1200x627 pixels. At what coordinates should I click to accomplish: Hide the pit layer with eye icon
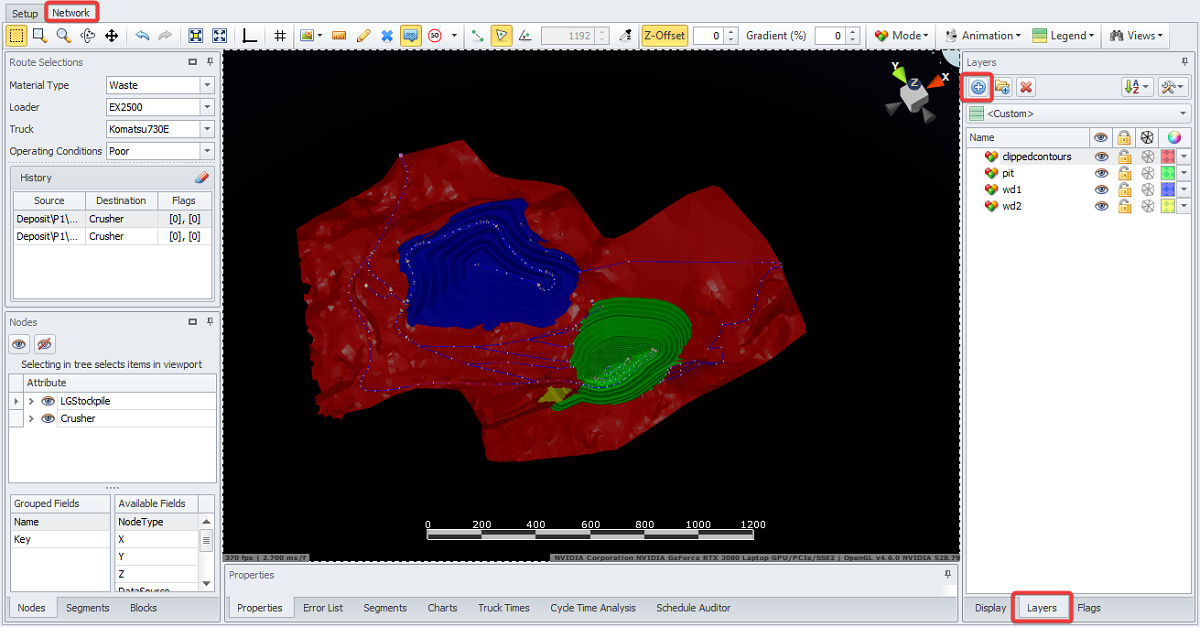tap(1101, 173)
